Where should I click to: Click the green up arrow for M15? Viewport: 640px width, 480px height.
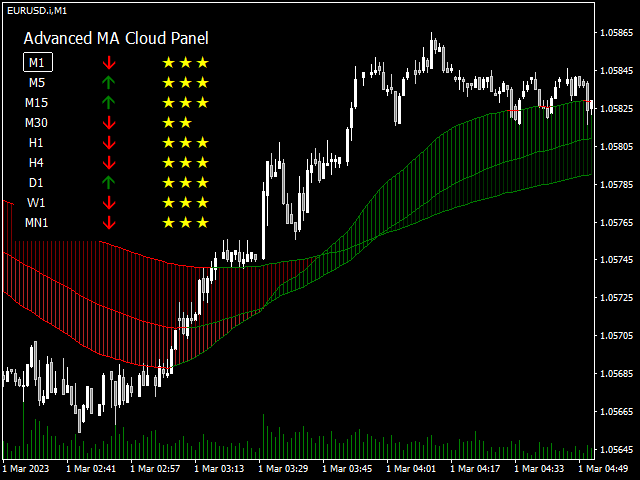coord(109,102)
